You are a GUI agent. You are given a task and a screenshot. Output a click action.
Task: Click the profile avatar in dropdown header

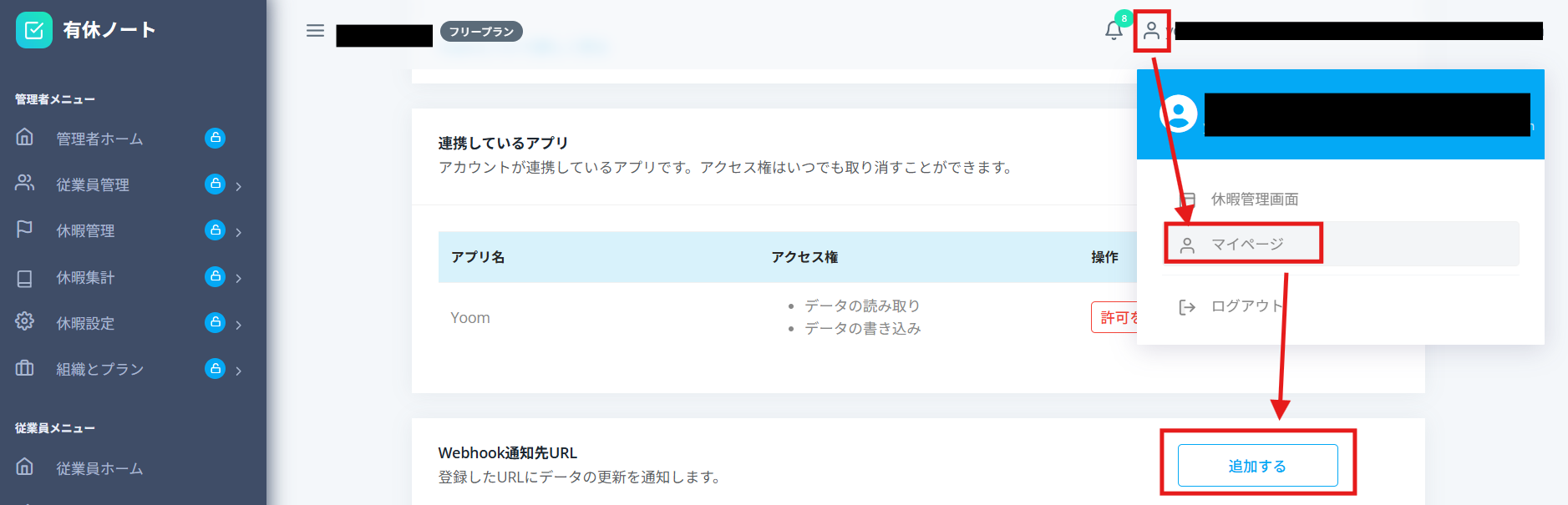1179,114
